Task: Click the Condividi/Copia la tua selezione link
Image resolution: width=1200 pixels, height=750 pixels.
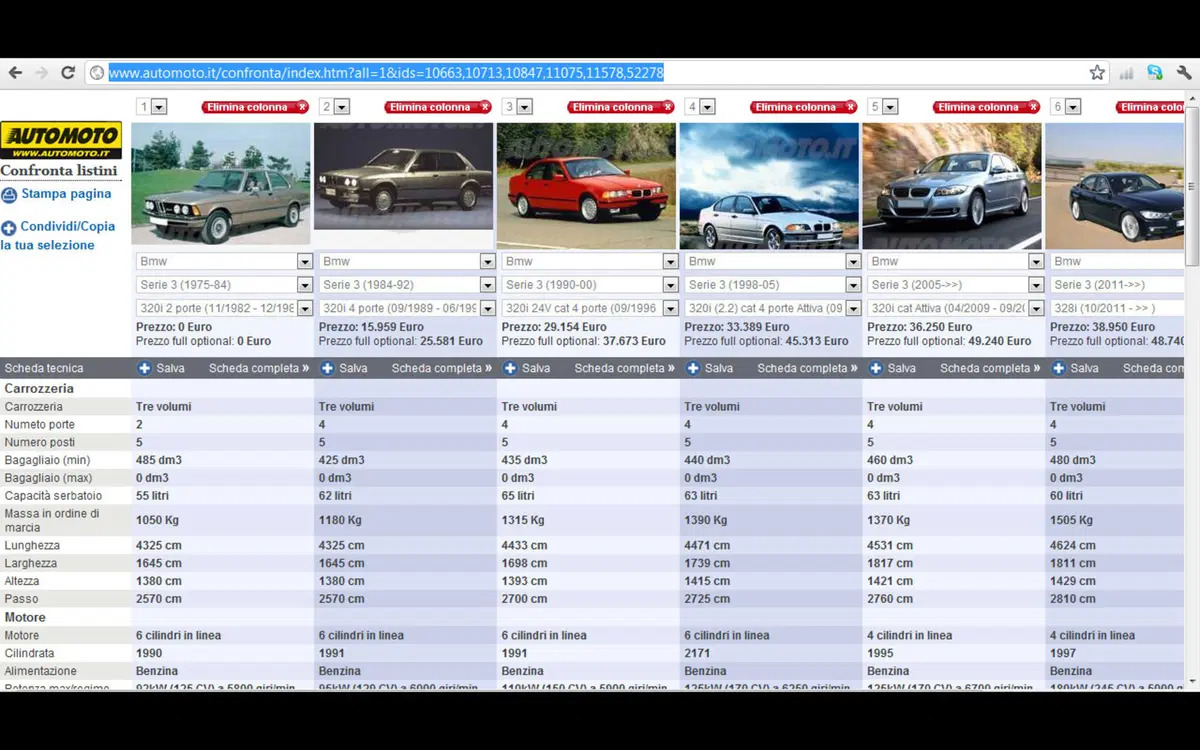Action: coord(58,236)
